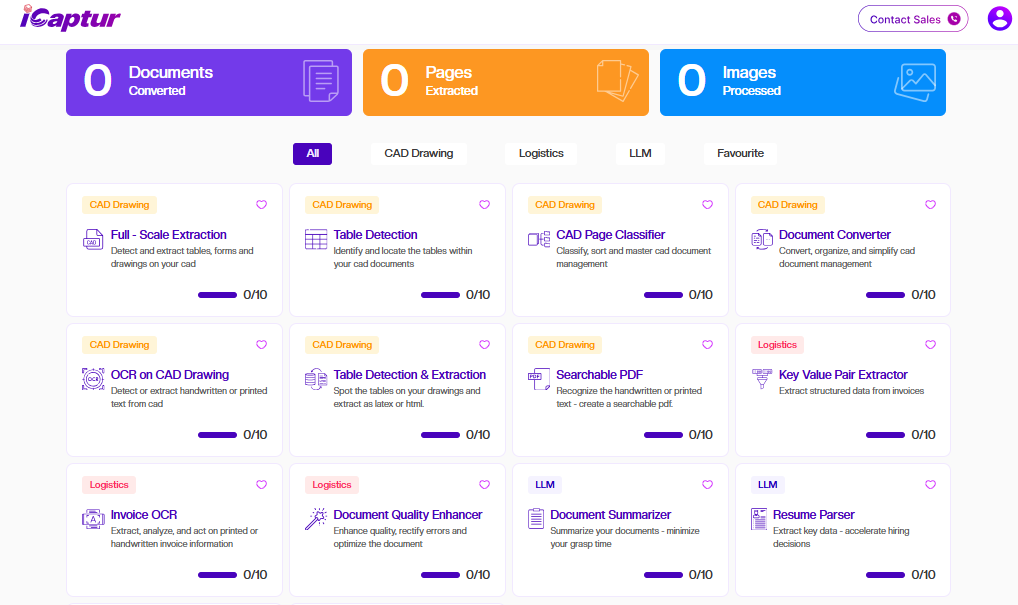The image size is (1018, 605).
Task: Click the Document Converter icon
Action: coord(762,240)
